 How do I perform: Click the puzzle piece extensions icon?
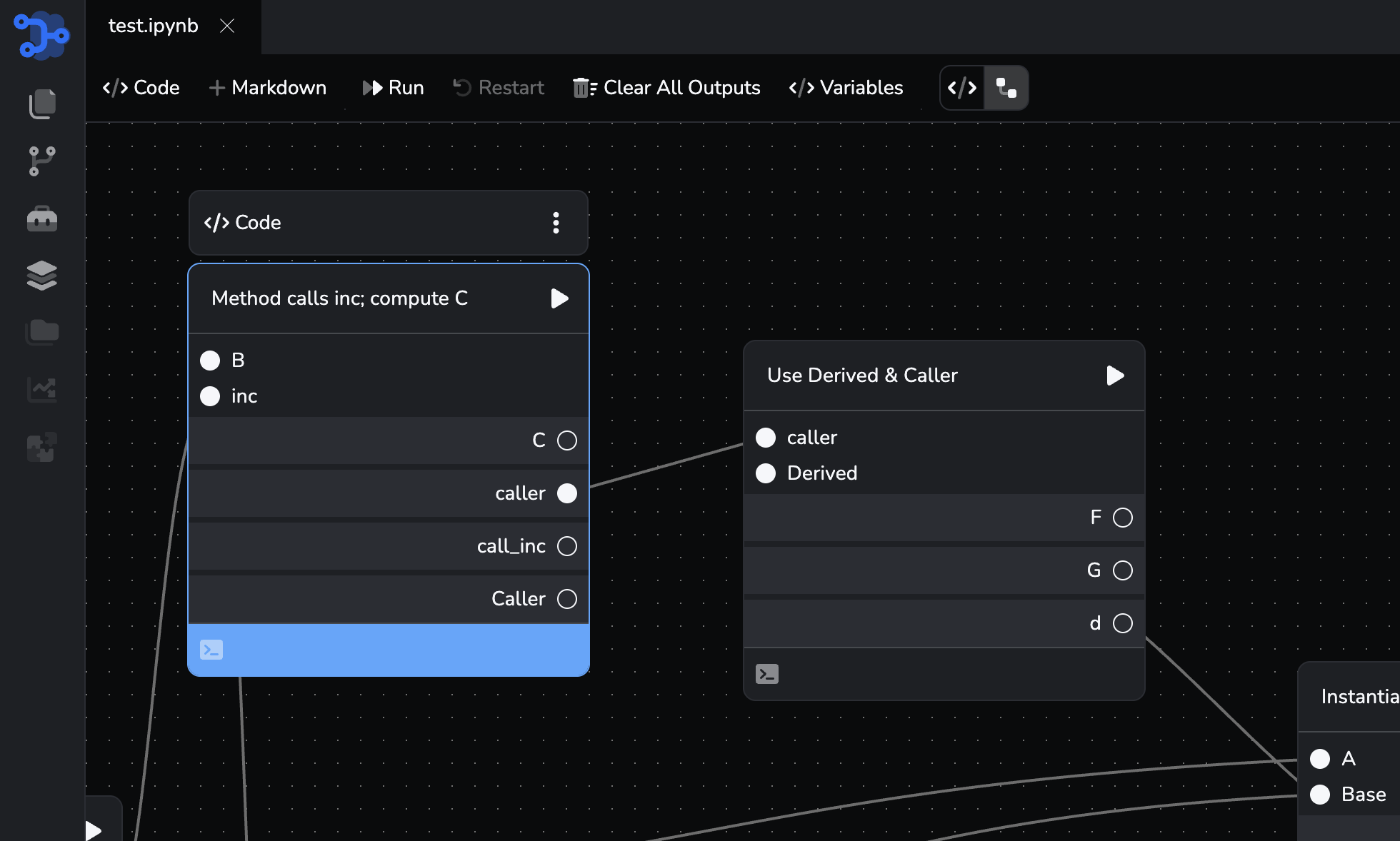pyautogui.click(x=42, y=447)
